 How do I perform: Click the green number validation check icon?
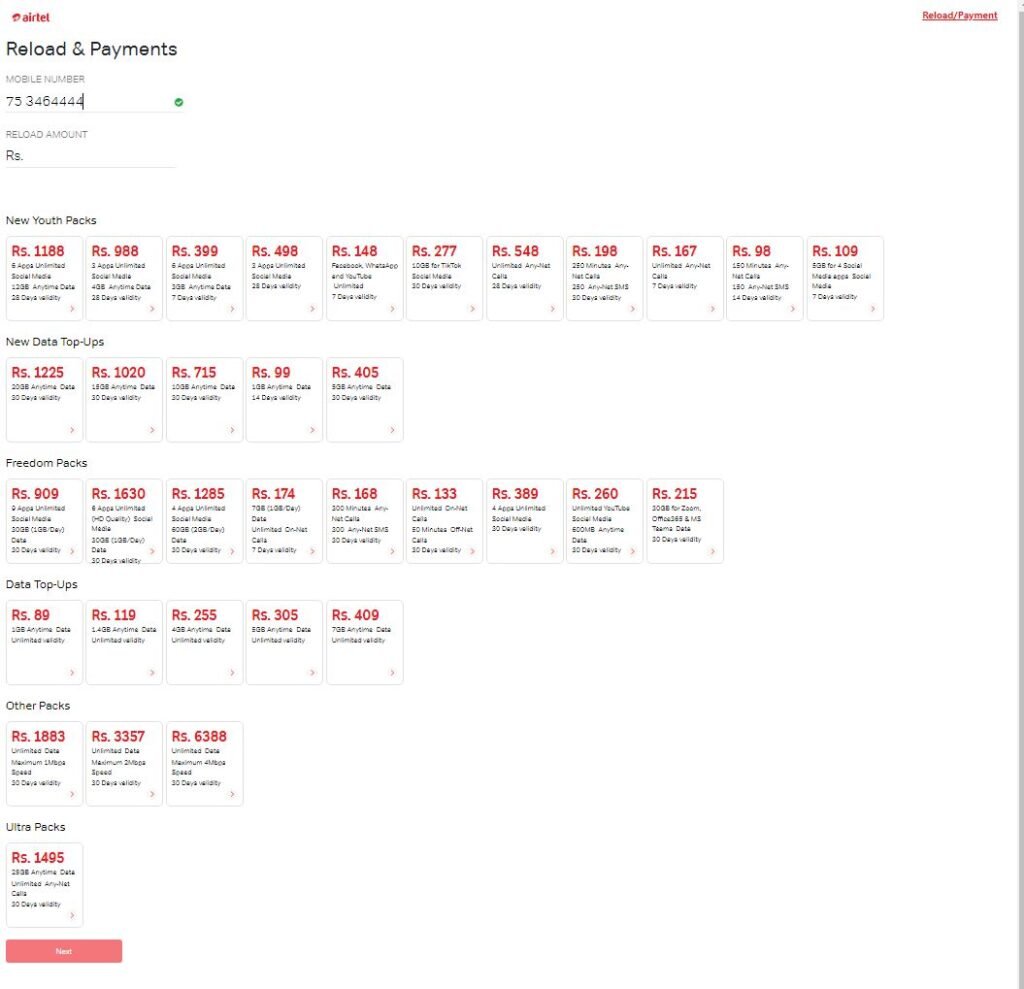click(x=179, y=102)
